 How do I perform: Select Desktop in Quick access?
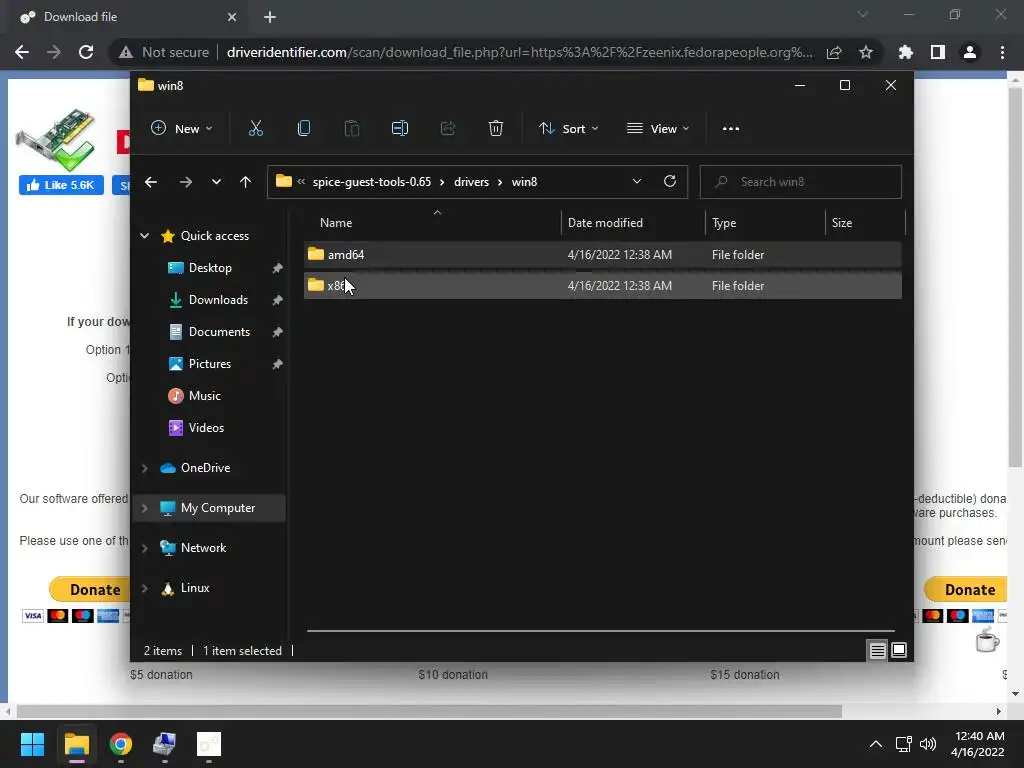tap(210, 268)
